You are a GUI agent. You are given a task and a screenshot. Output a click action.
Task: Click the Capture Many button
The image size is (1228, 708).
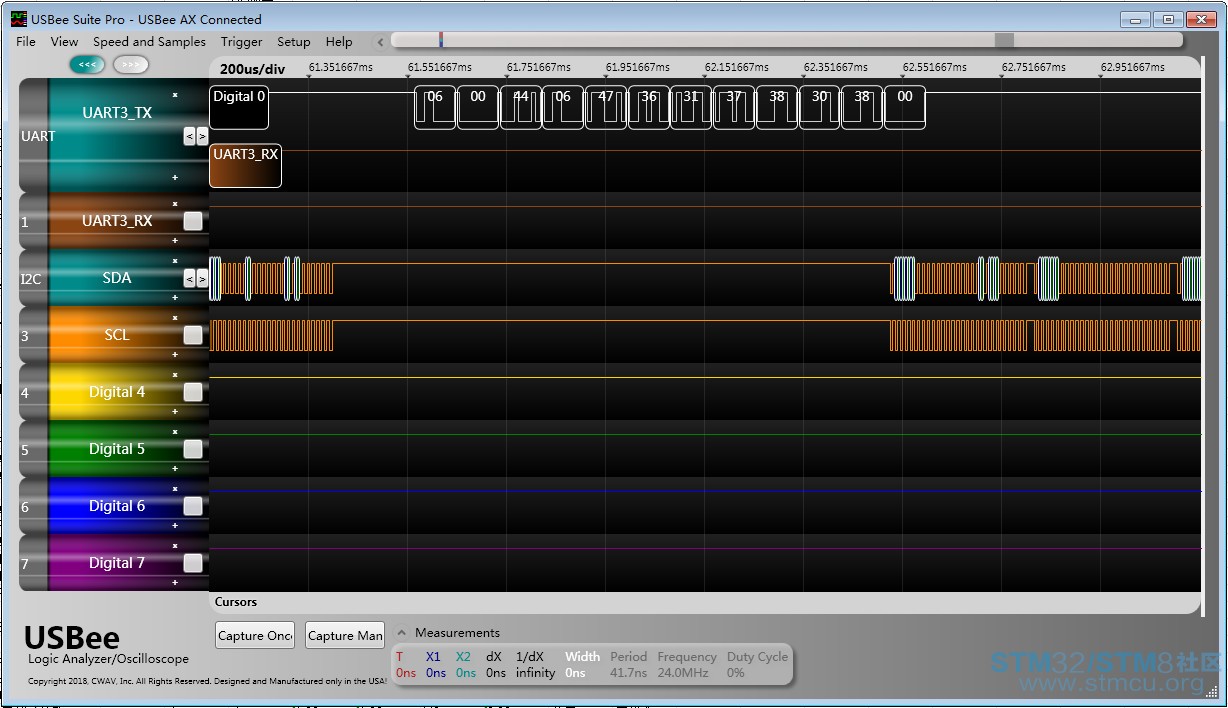coord(345,635)
